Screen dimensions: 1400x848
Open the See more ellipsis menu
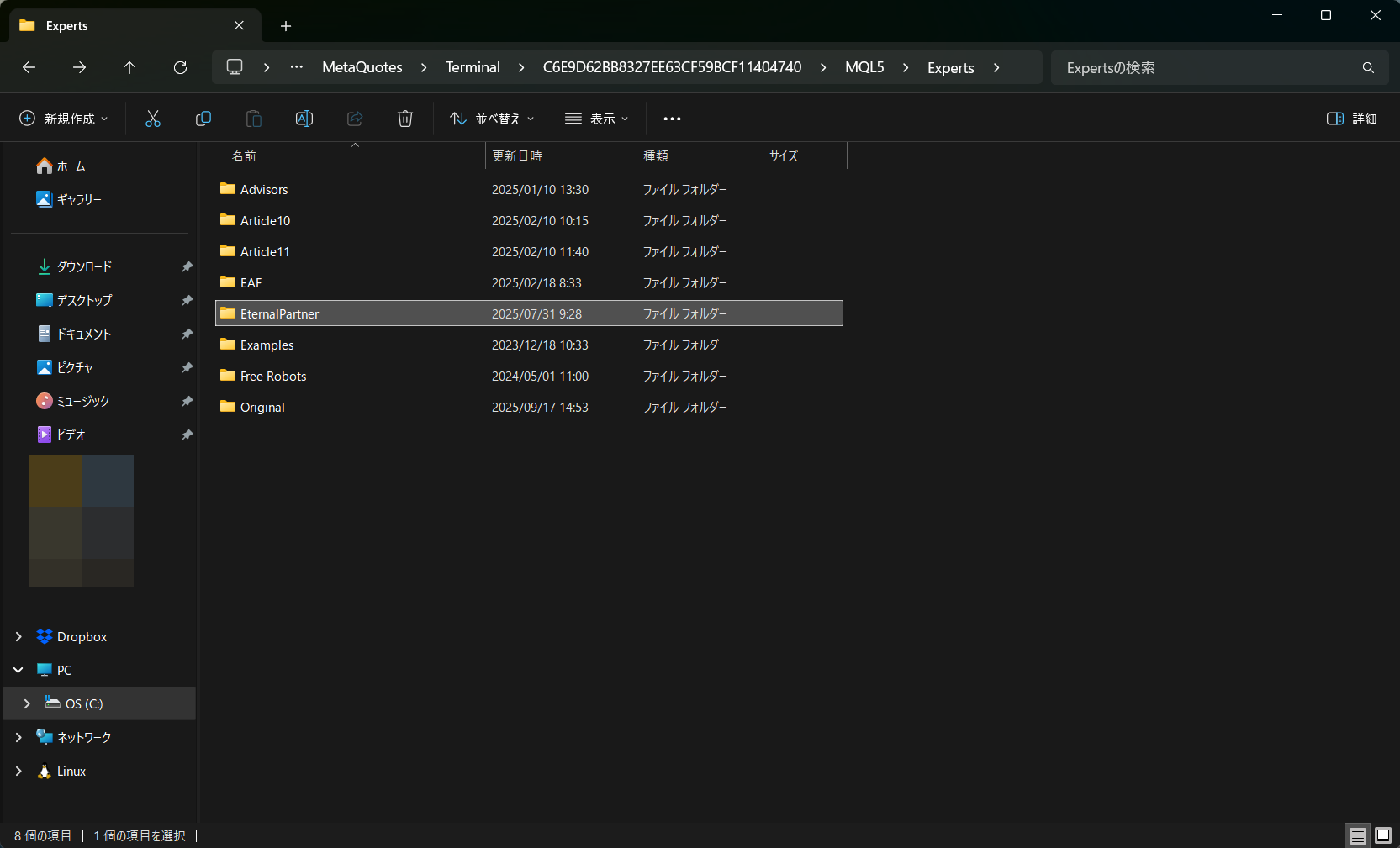pos(672,119)
